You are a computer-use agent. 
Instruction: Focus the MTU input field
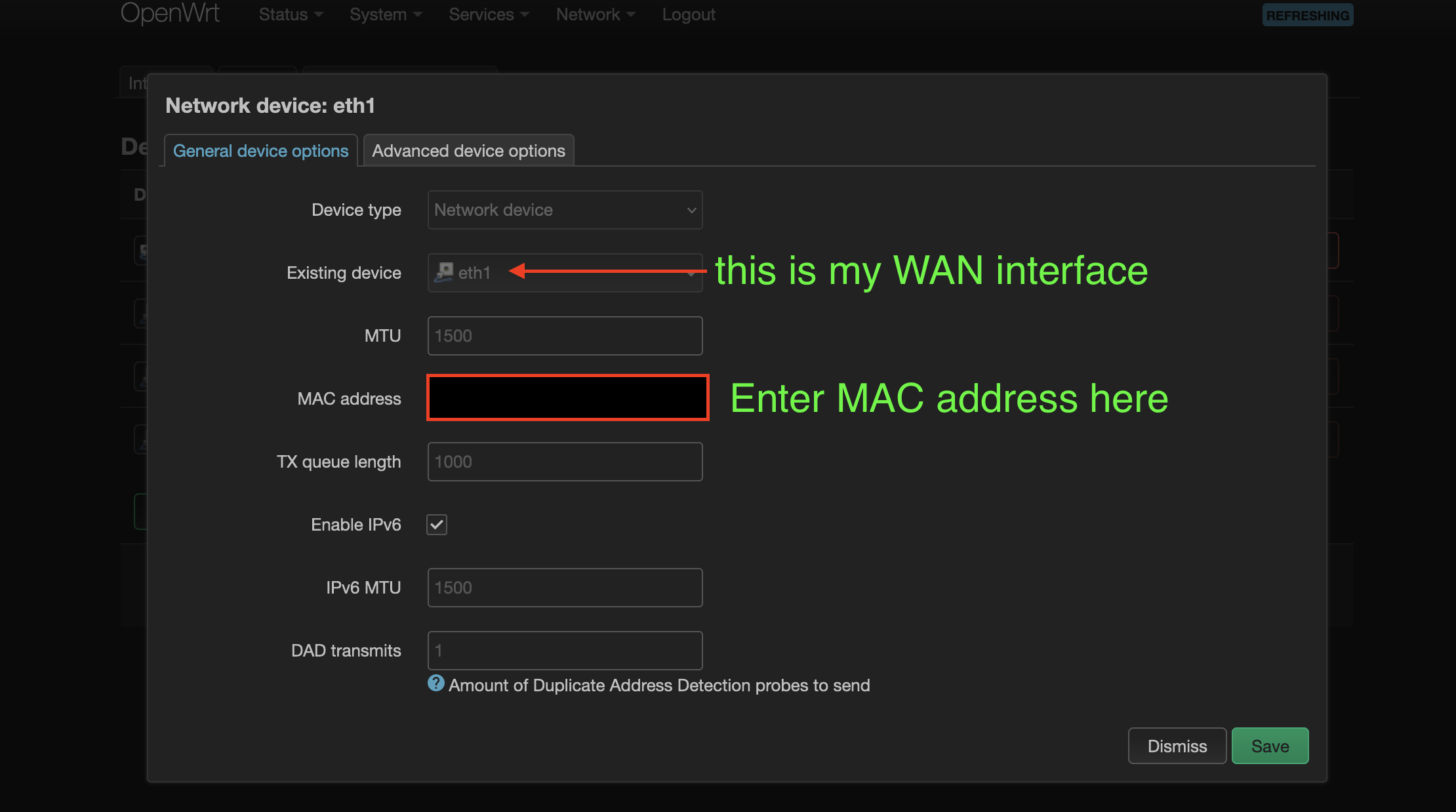(x=565, y=336)
